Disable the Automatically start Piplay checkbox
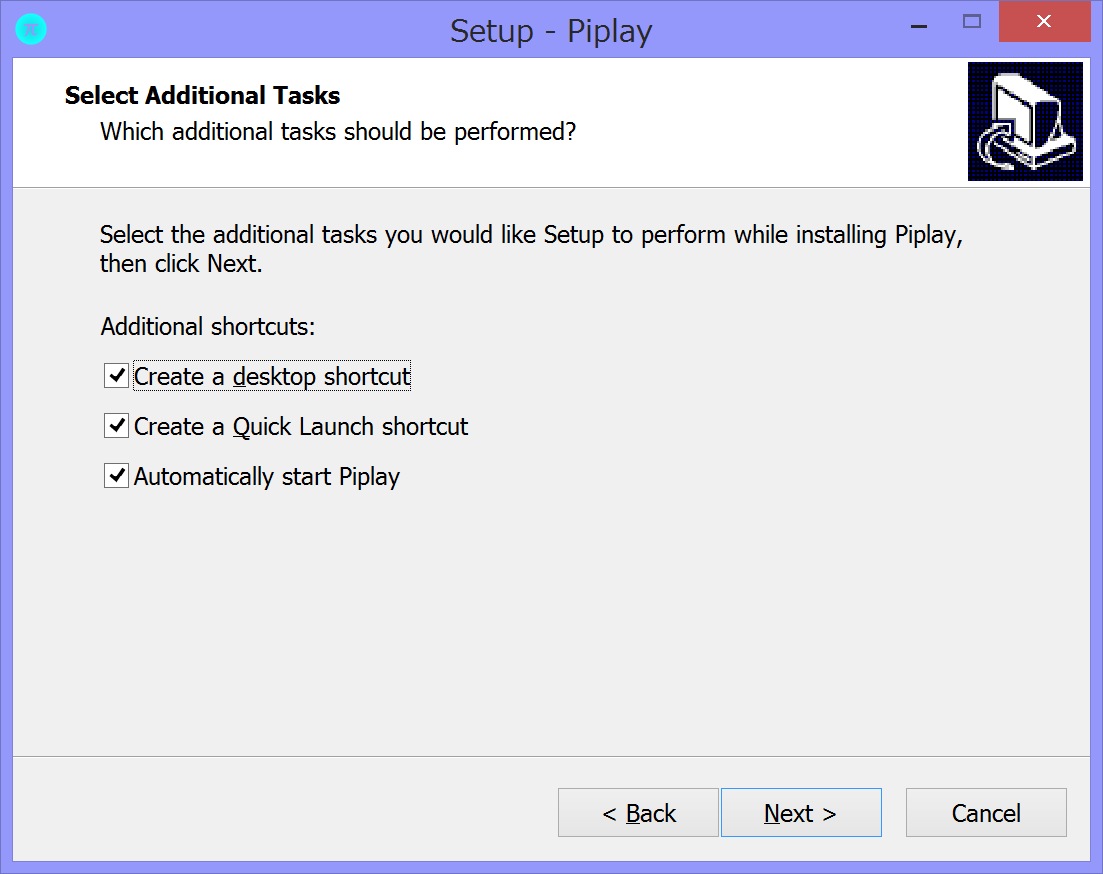Screen dimensions: 1103x874 coord(117,476)
